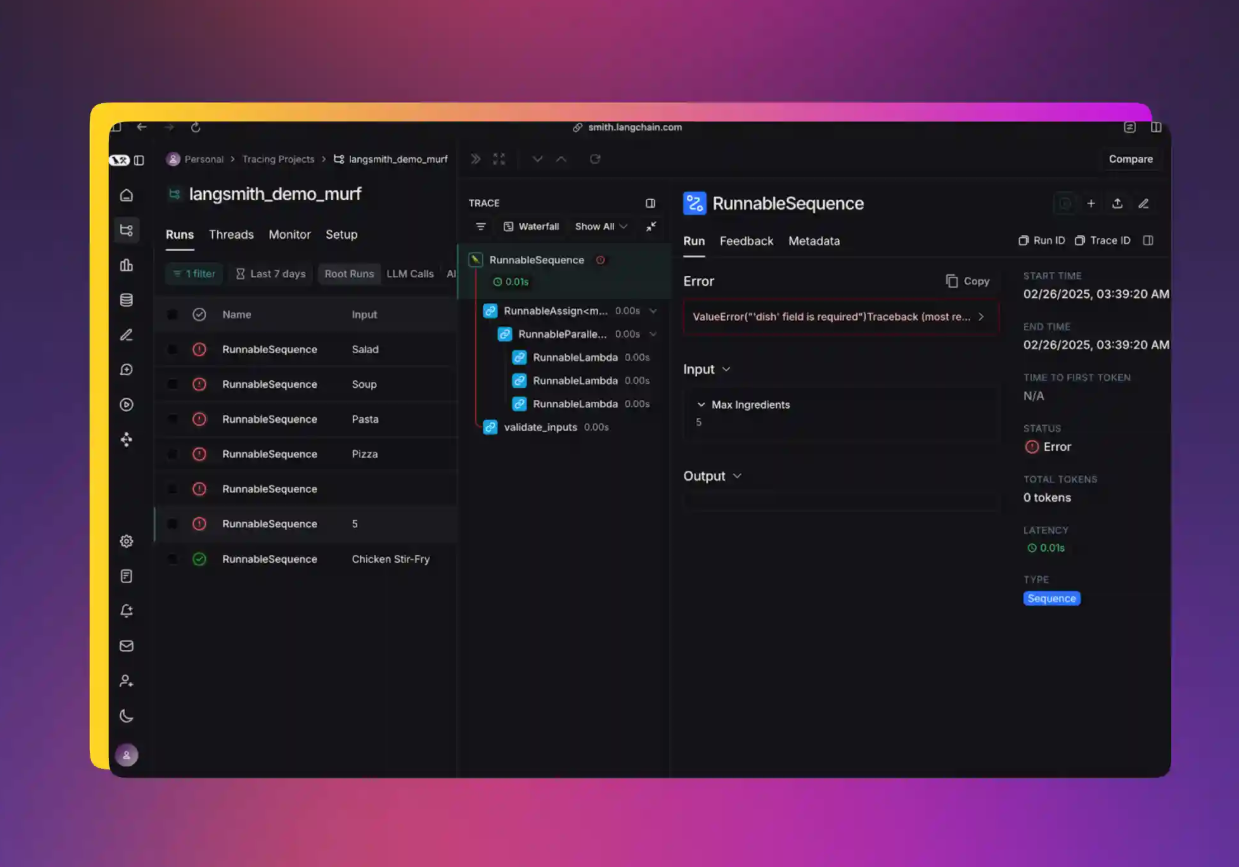
Task: Select checkbox for Chicken Stir-Fry run
Action: (172, 560)
